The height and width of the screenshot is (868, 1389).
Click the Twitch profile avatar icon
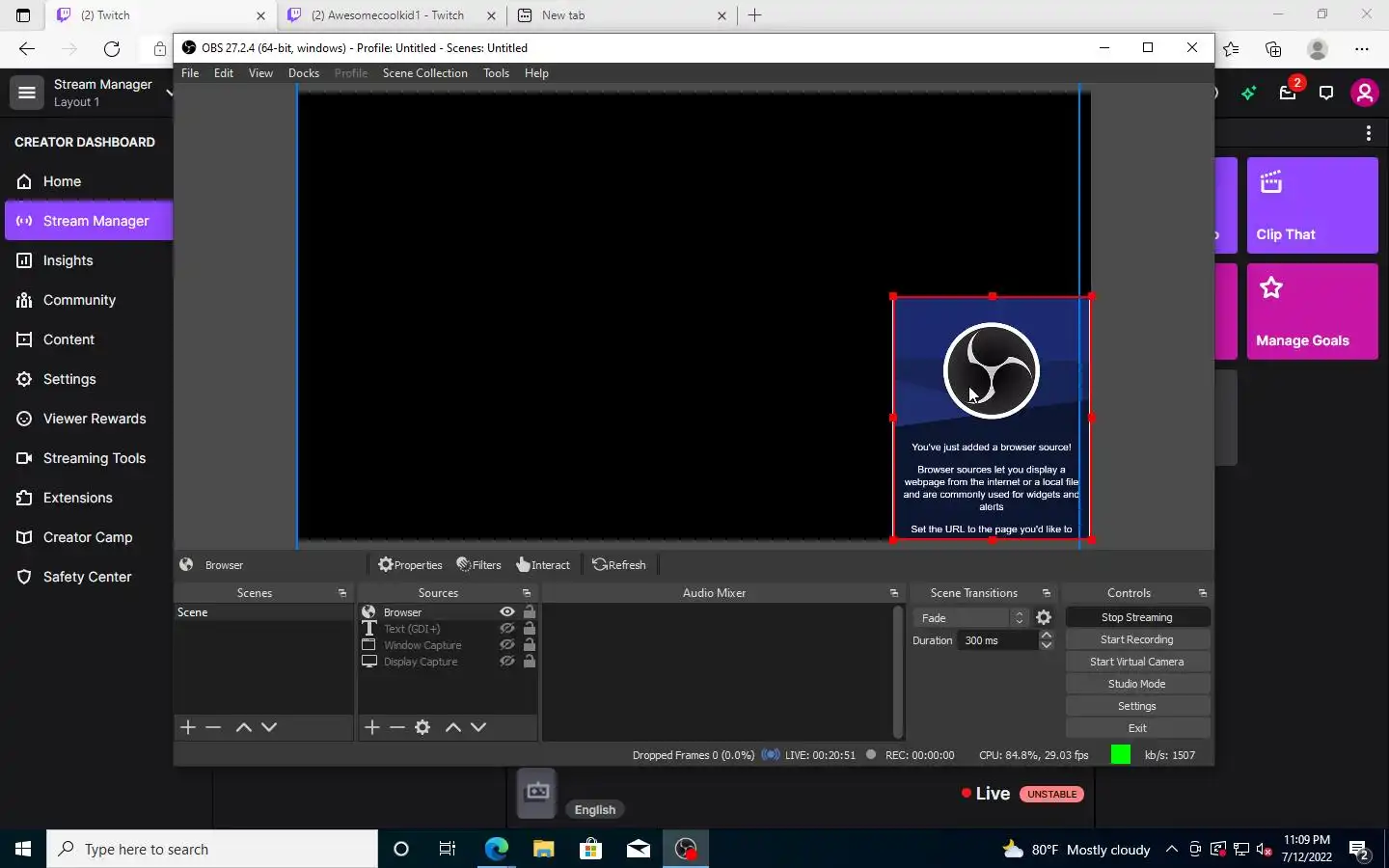1364,93
